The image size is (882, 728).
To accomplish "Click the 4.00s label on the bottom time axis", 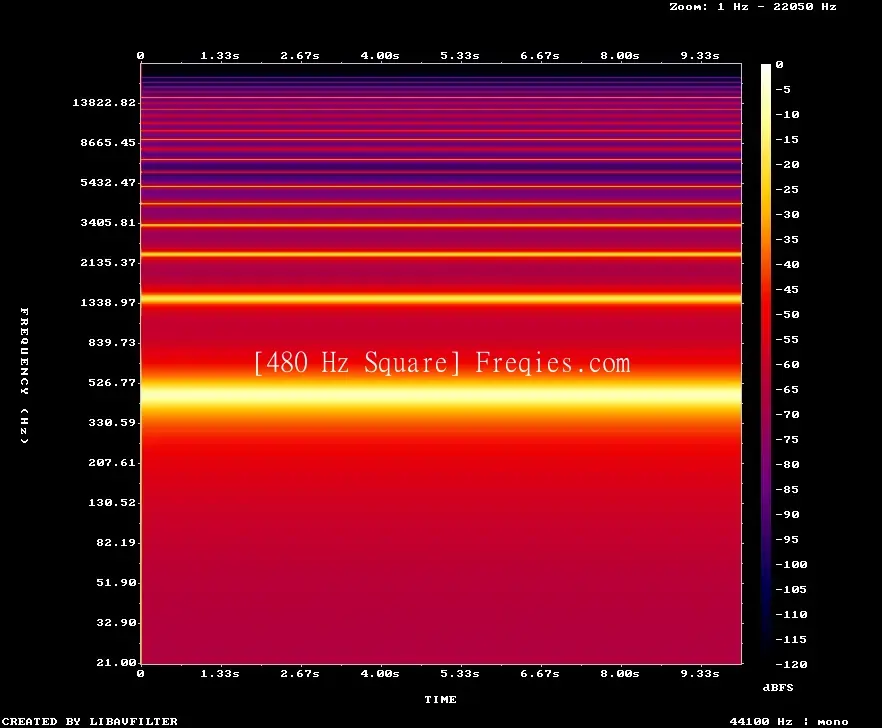I will click(x=380, y=673).
